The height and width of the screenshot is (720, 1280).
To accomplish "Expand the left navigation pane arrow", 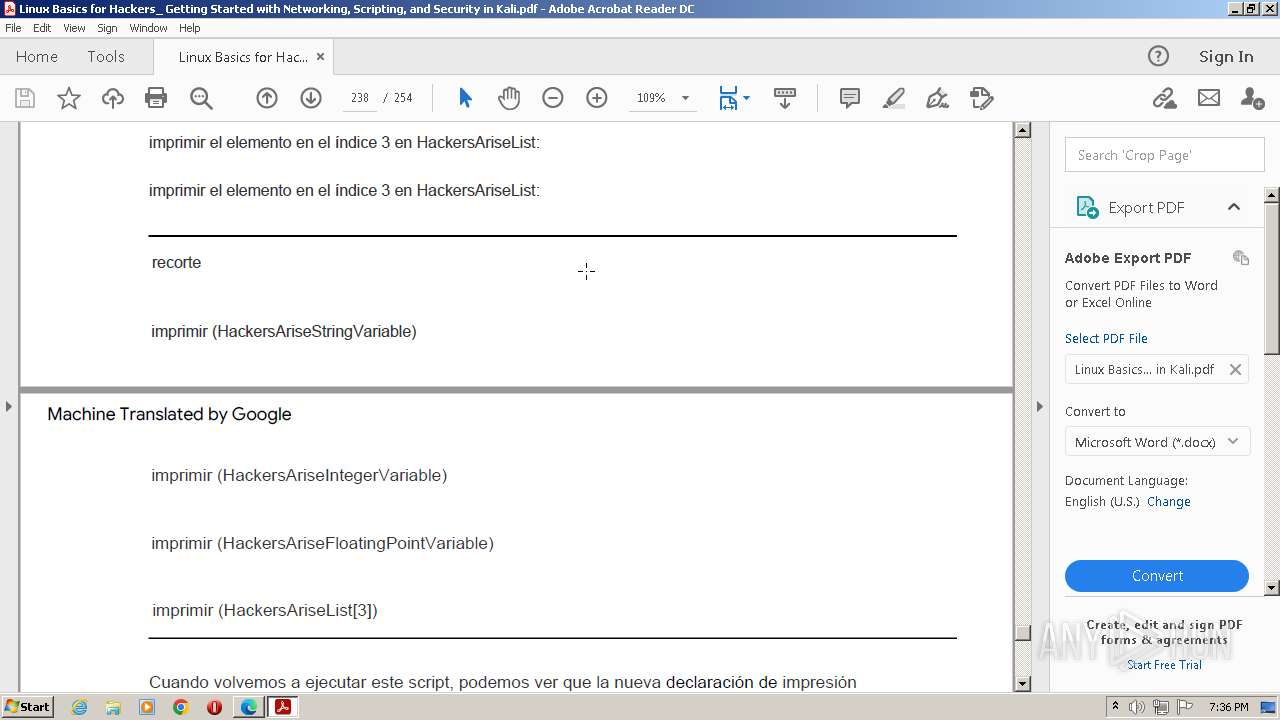I will (9, 406).
